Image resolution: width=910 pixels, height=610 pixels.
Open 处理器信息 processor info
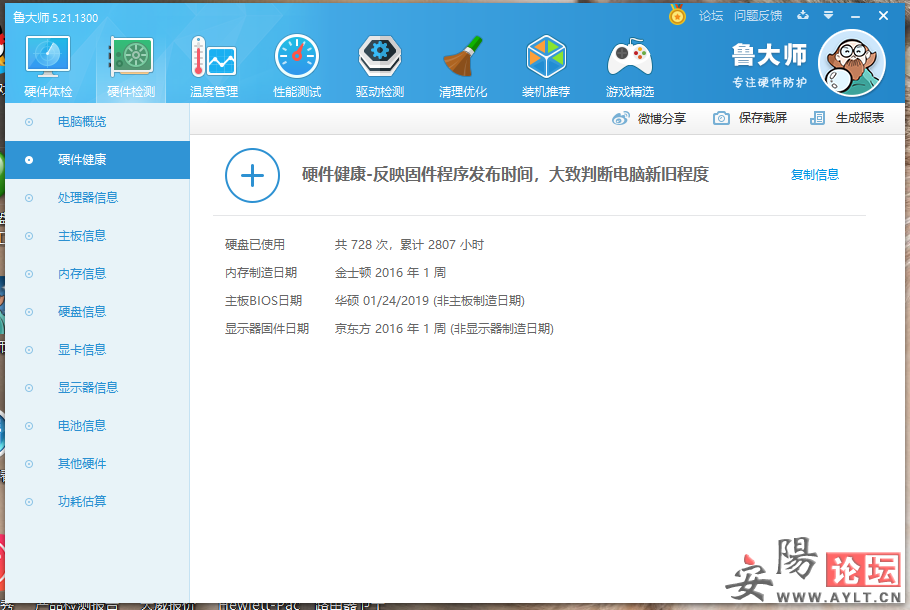click(x=98, y=198)
